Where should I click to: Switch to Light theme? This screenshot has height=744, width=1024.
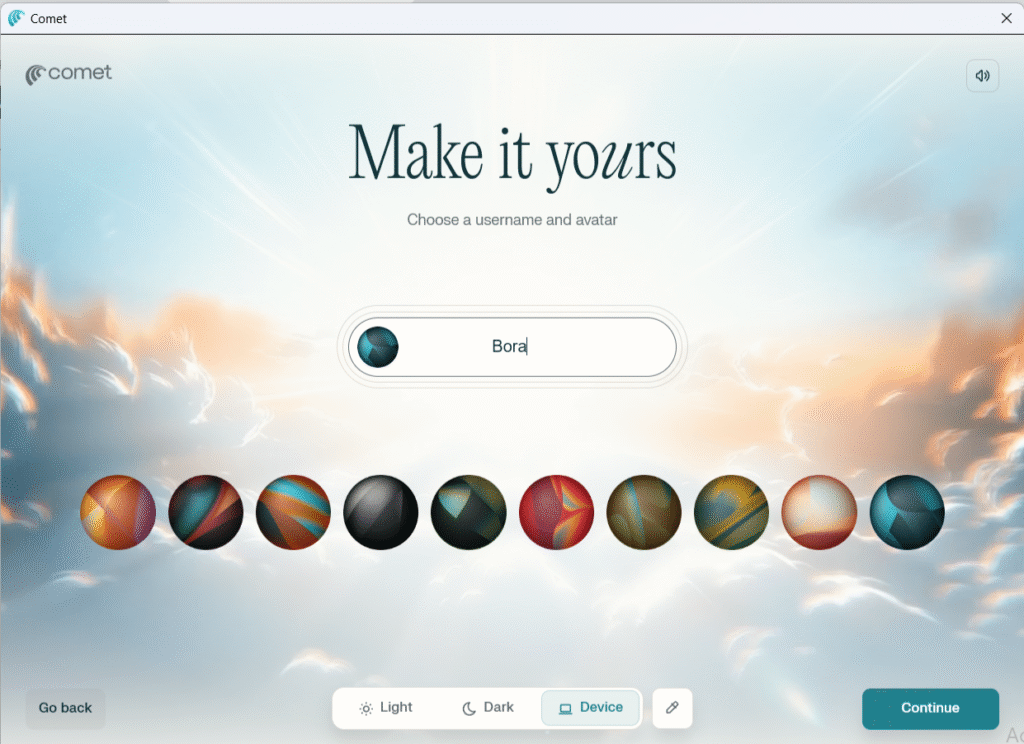click(386, 708)
